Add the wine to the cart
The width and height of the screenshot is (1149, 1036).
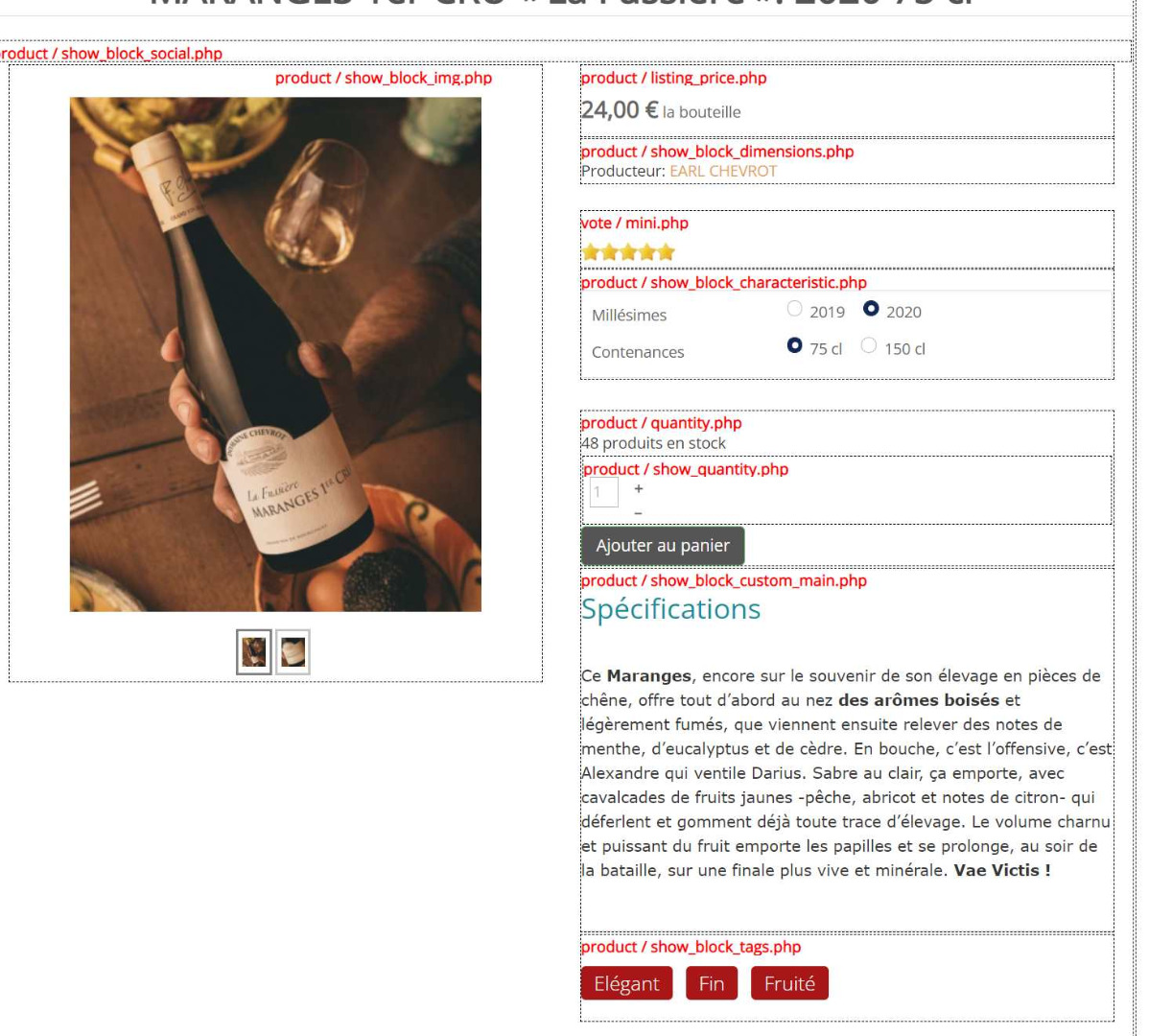pyautogui.click(x=663, y=546)
